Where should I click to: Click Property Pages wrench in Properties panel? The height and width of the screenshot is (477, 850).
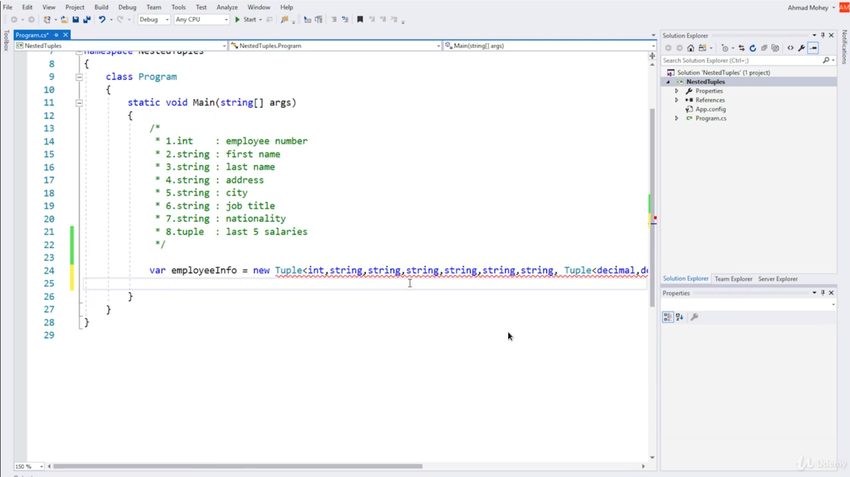tap(694, 317)
